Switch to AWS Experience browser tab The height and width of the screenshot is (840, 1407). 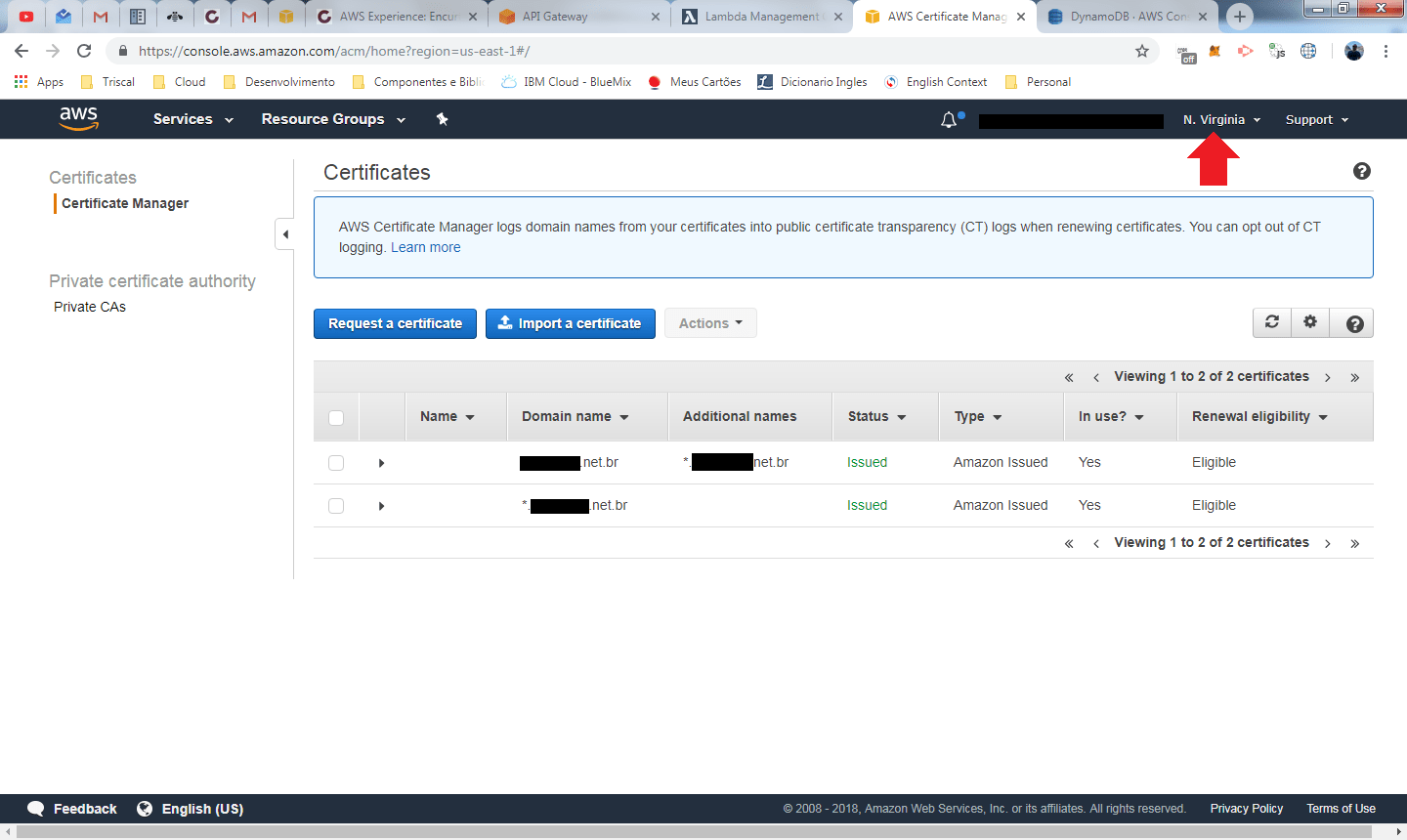[x=396, y=17]
